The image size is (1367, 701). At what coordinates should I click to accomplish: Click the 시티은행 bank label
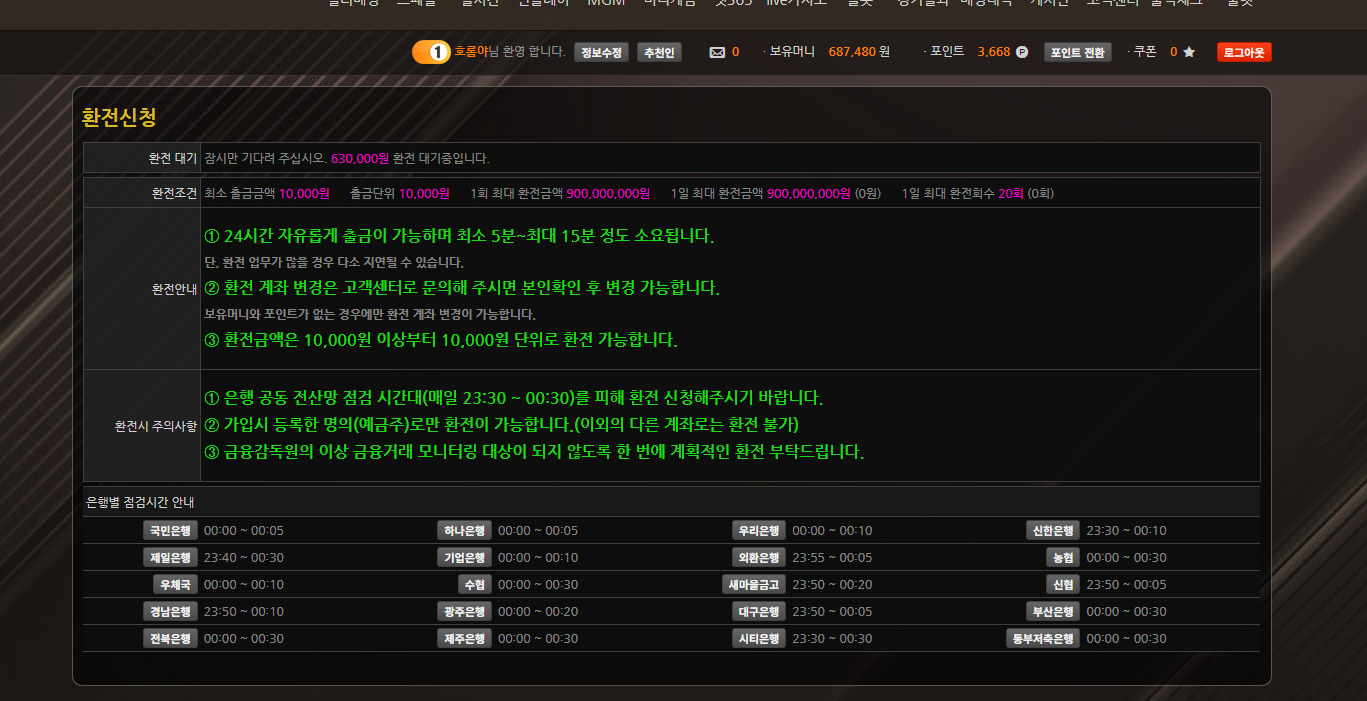759,639
